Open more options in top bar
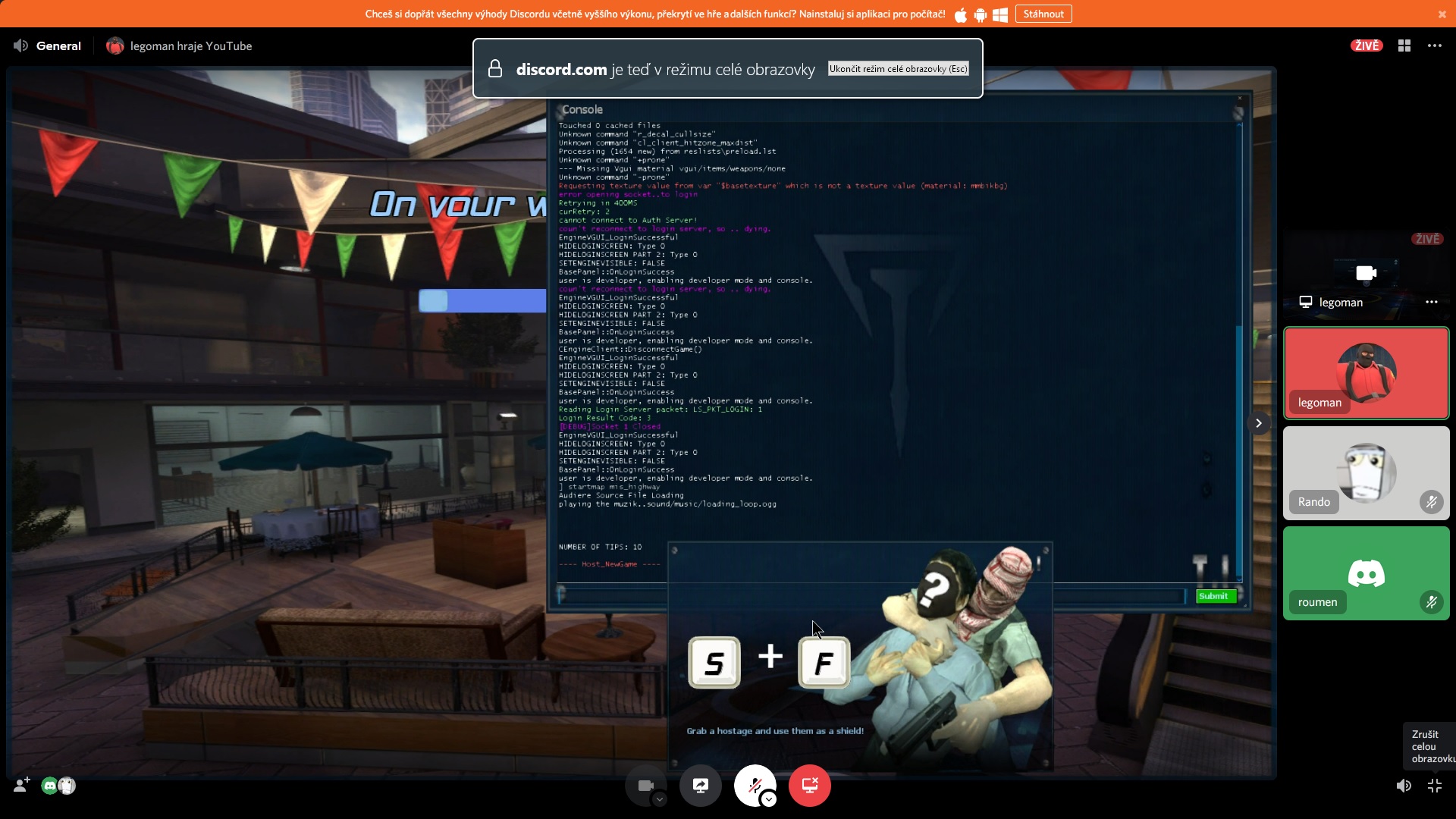The height and width of the screenshot is (819, 1456). pos(1435,45)
